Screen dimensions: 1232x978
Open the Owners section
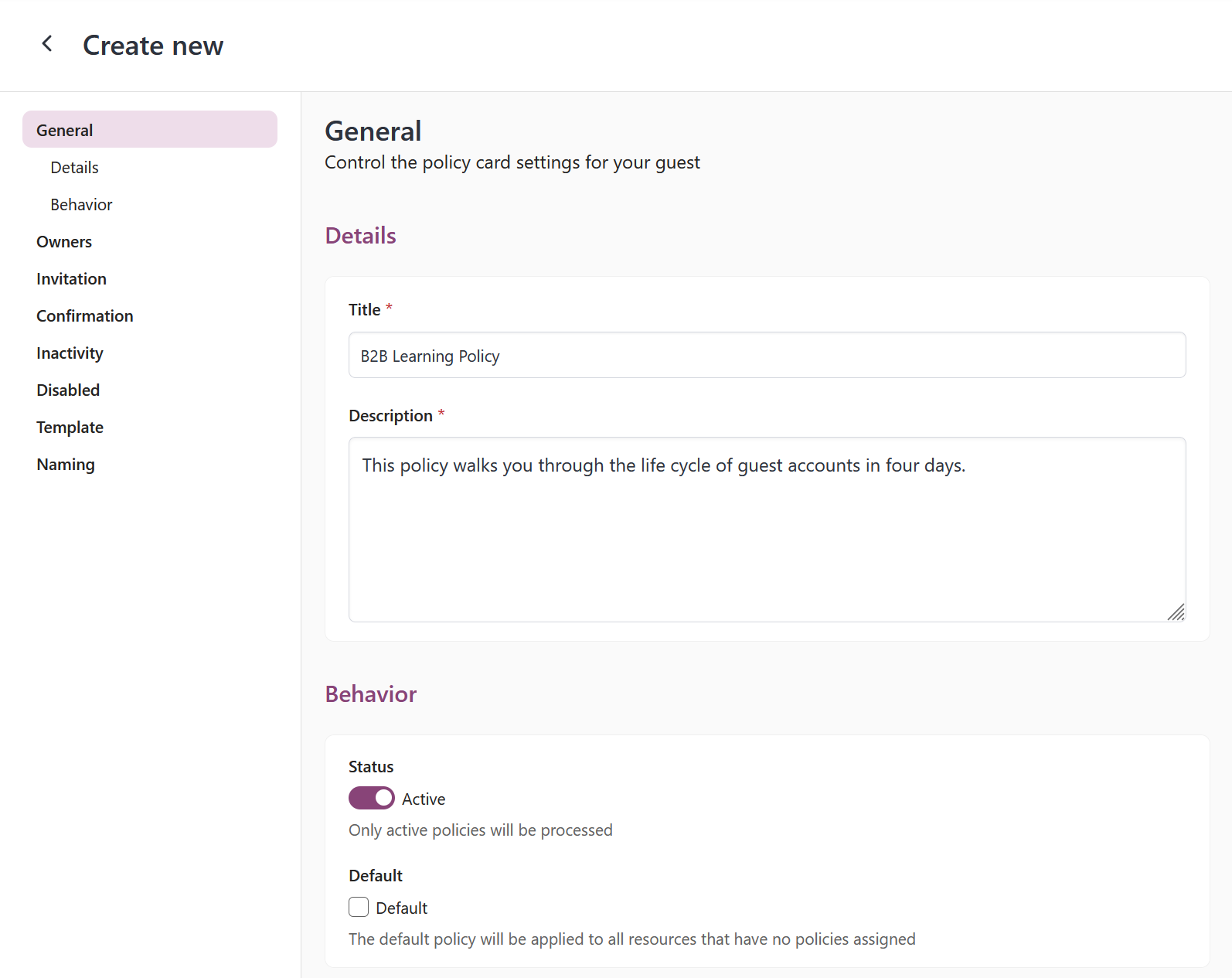[x=64, y=242]
